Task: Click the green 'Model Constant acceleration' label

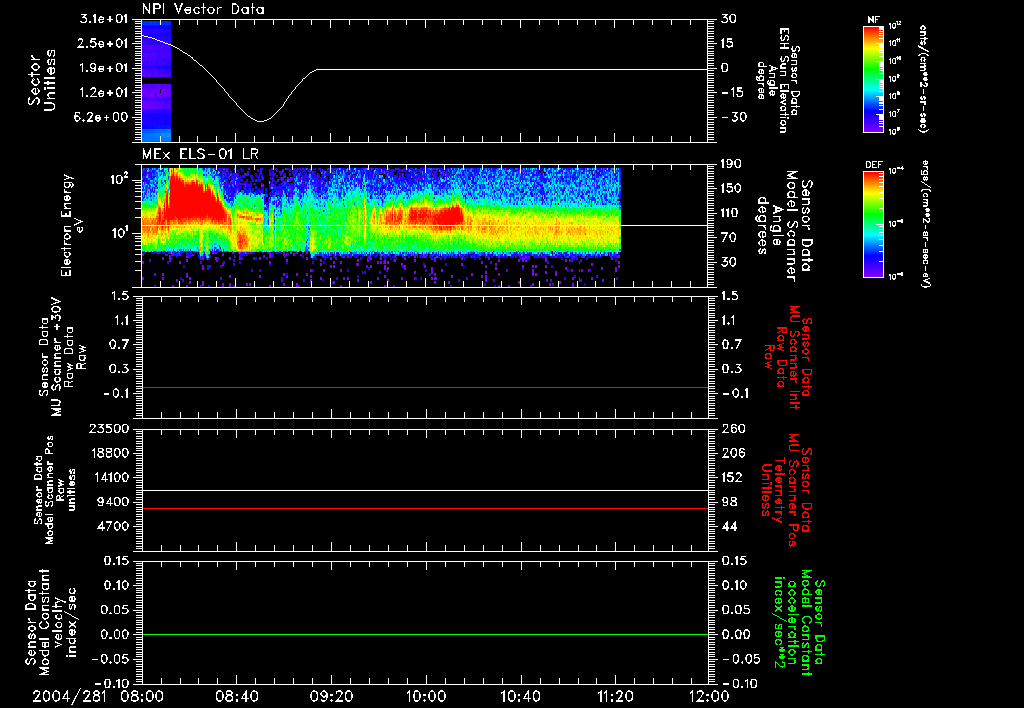Action: tap(797, 624)
